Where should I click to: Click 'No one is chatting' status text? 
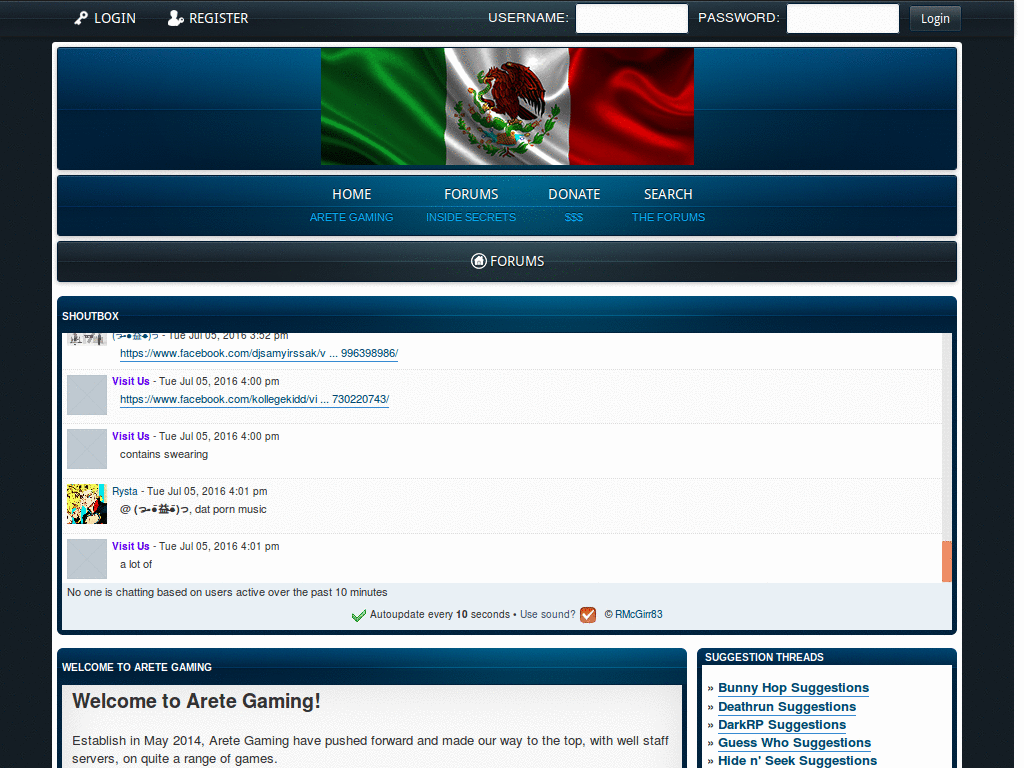(x=227, y=592)
